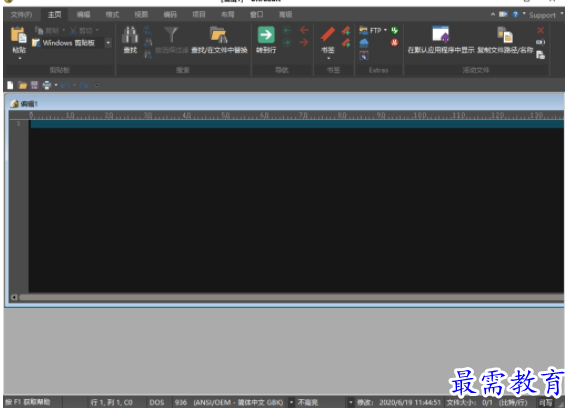This screenshot has width=573, height=414.
Task: Switch to the 项目 Project ribbon tab
Action: pyautogui.click(x=199, y=15)
